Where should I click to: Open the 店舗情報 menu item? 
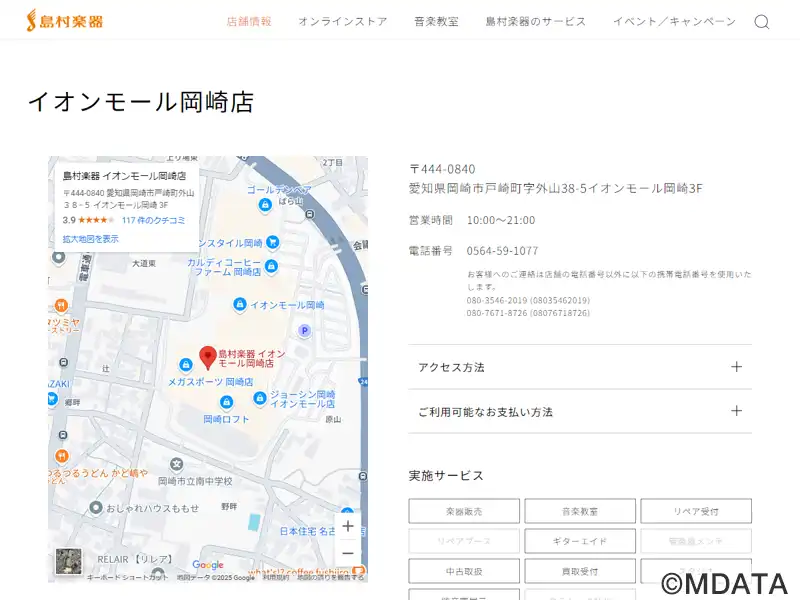(x=249, y=21)
